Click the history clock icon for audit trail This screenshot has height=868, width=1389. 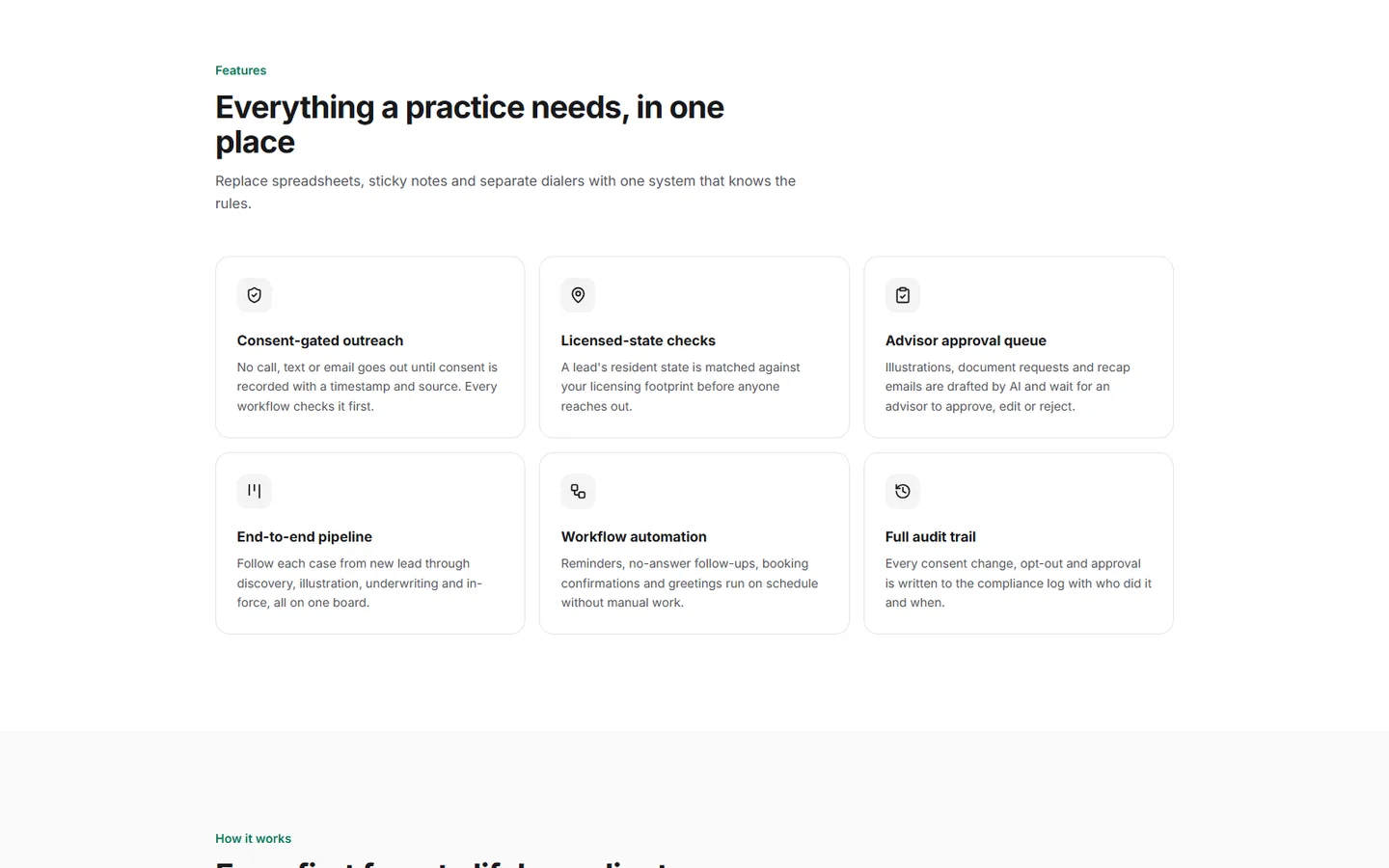tap(902, 491)
